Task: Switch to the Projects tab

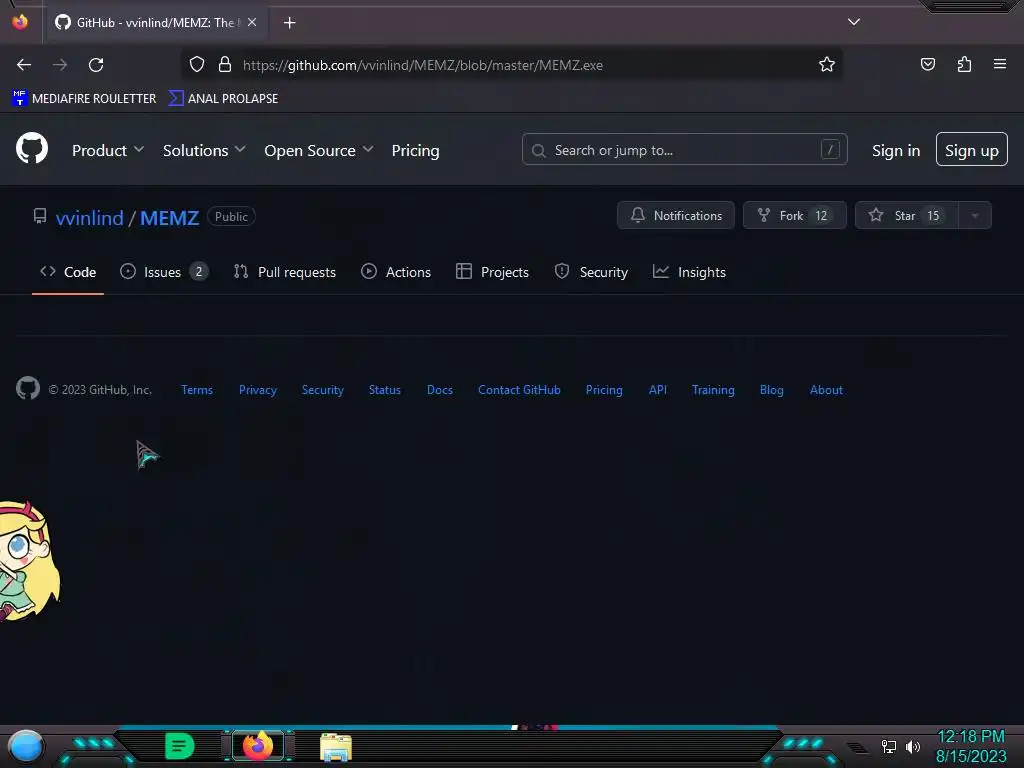Action: (492, 272)
